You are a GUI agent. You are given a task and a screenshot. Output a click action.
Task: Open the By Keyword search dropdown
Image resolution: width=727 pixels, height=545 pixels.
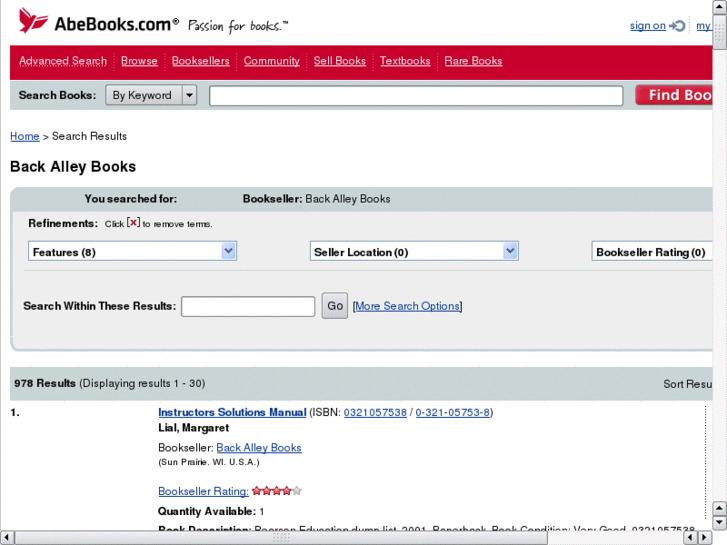tap(151, 95)
